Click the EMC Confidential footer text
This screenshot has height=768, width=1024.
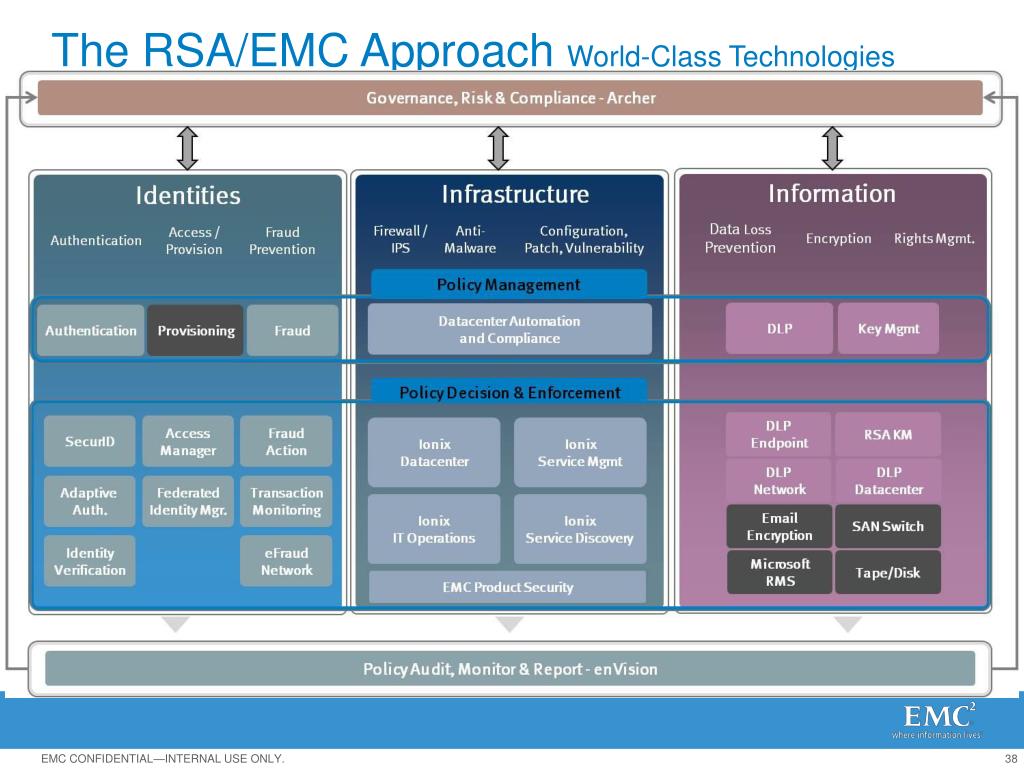coord(163,758)
